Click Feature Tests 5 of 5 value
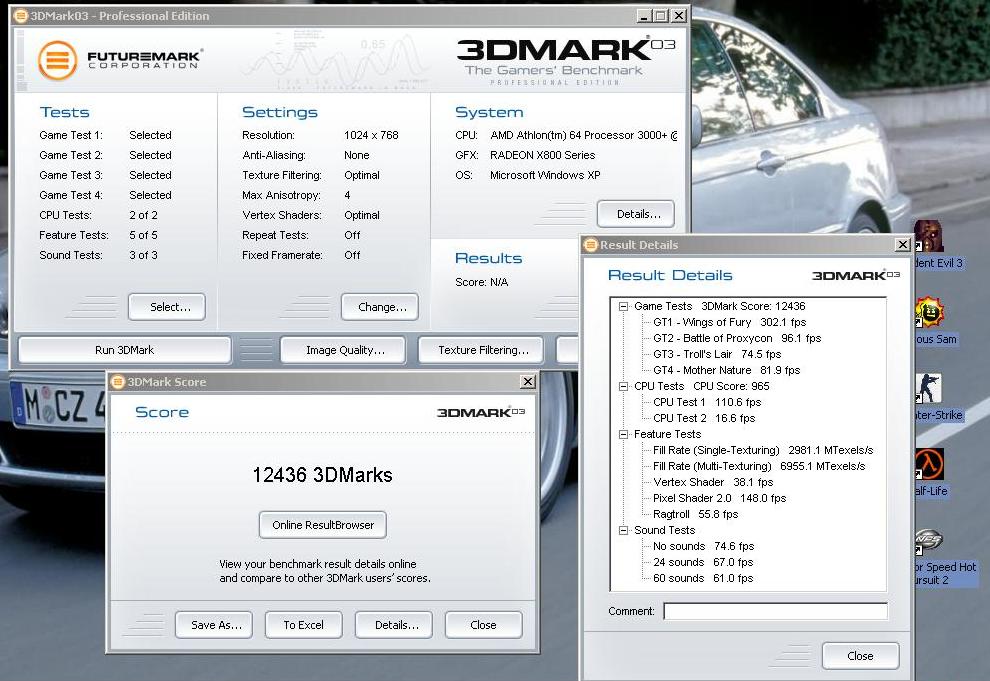Screen dimensions: 990x681 pos(143,235)
